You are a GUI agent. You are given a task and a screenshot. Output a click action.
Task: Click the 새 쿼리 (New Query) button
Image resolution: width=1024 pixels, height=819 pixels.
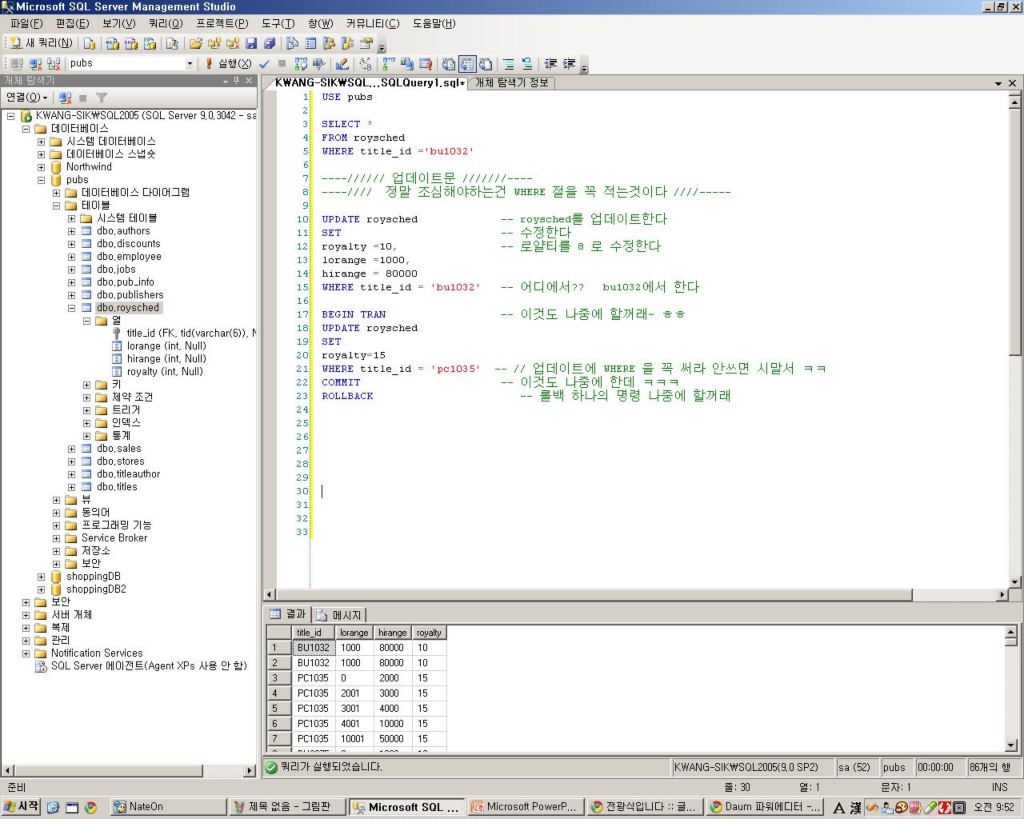41,43
